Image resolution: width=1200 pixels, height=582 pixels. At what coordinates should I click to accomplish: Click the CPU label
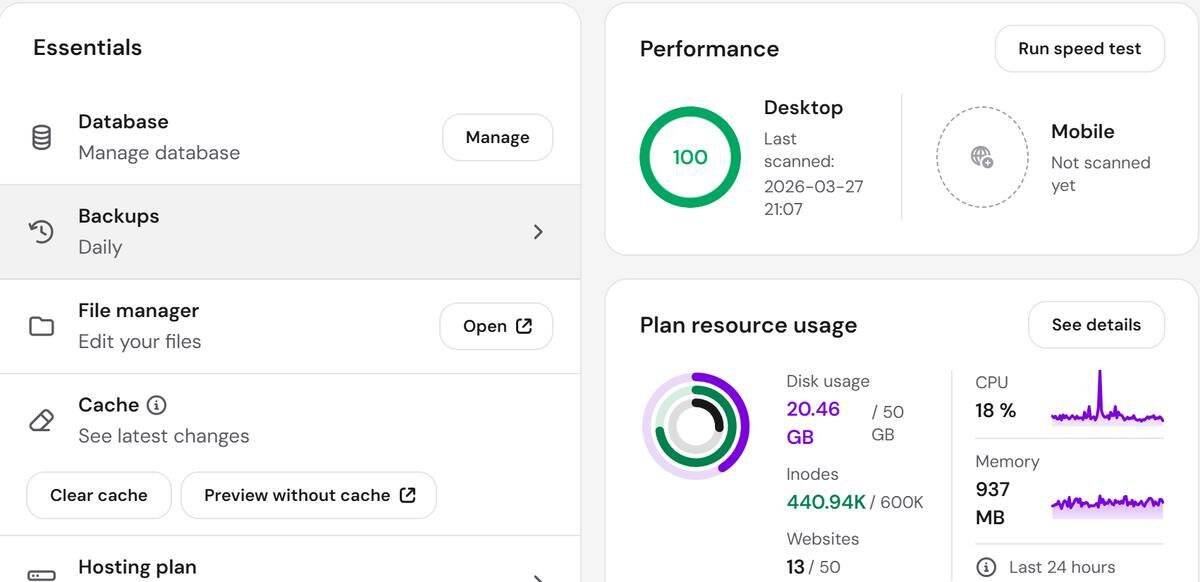(992, 382)
